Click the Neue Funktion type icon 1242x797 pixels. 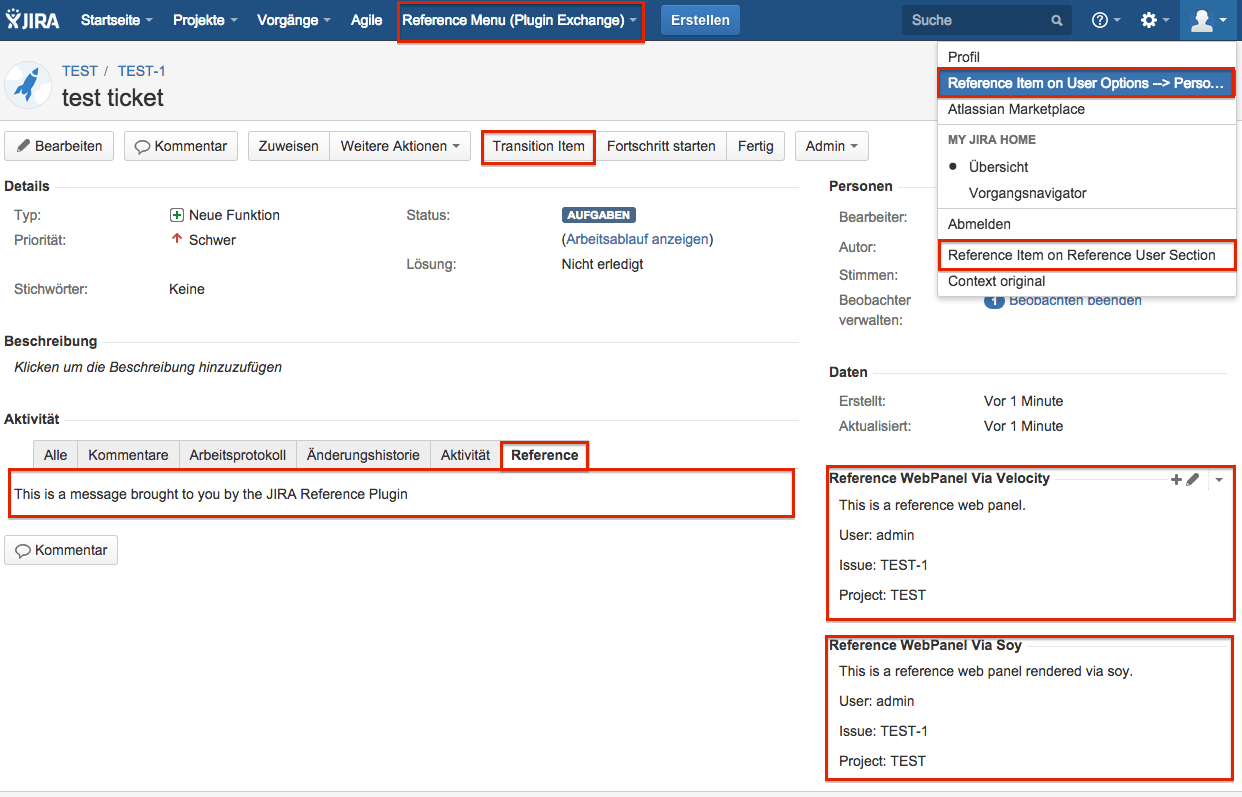pos(177,215)
